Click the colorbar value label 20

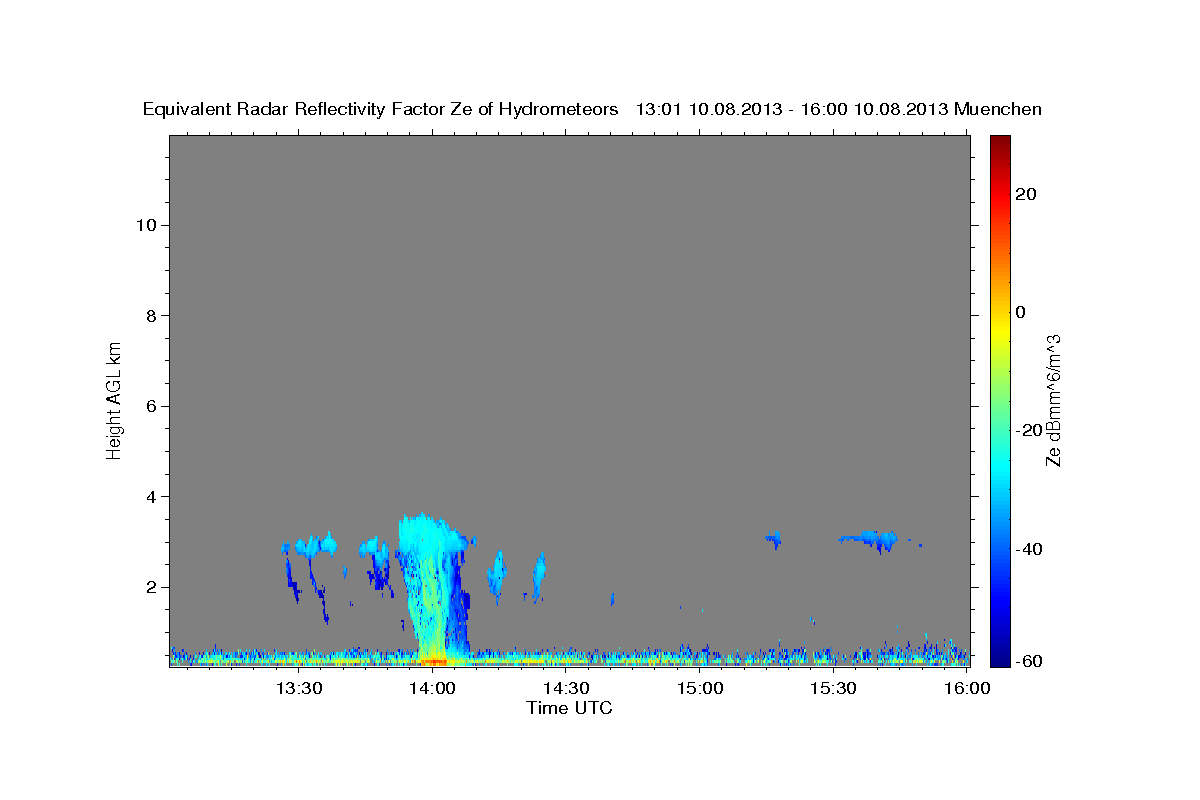(x=1025, y=194)
